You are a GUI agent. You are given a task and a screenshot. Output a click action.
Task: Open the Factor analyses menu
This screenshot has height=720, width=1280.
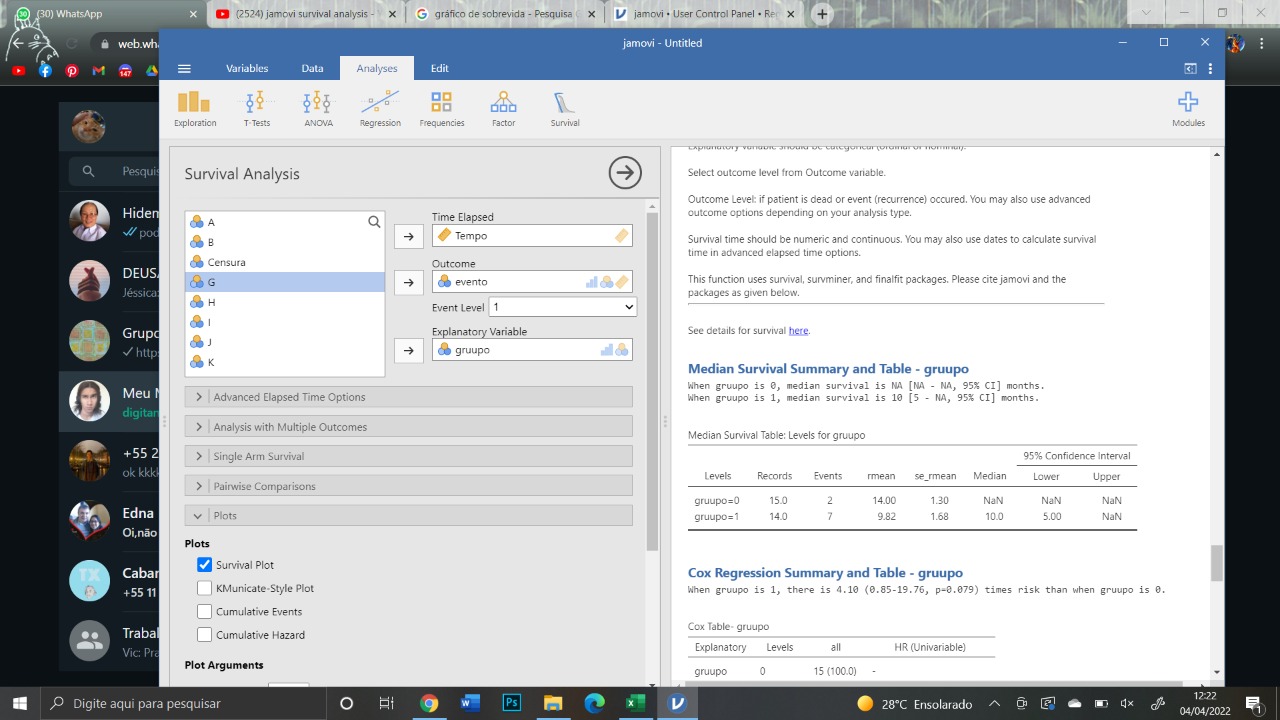coord(504,109)
